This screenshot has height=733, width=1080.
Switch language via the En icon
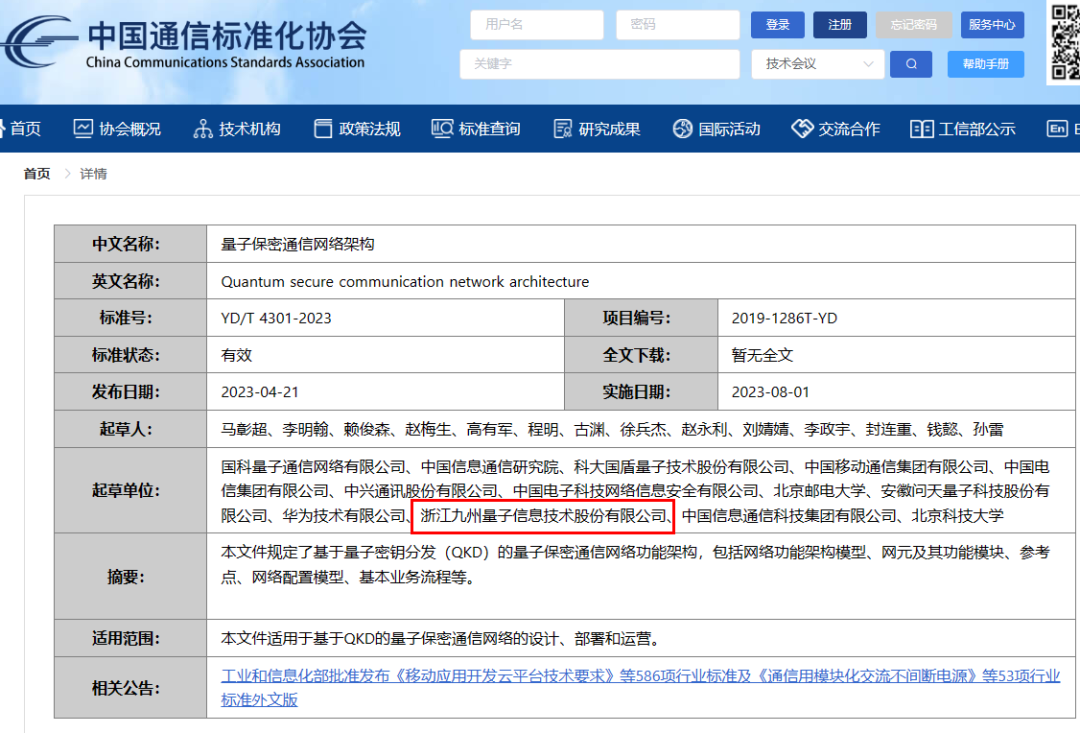tap(1057, 128)
